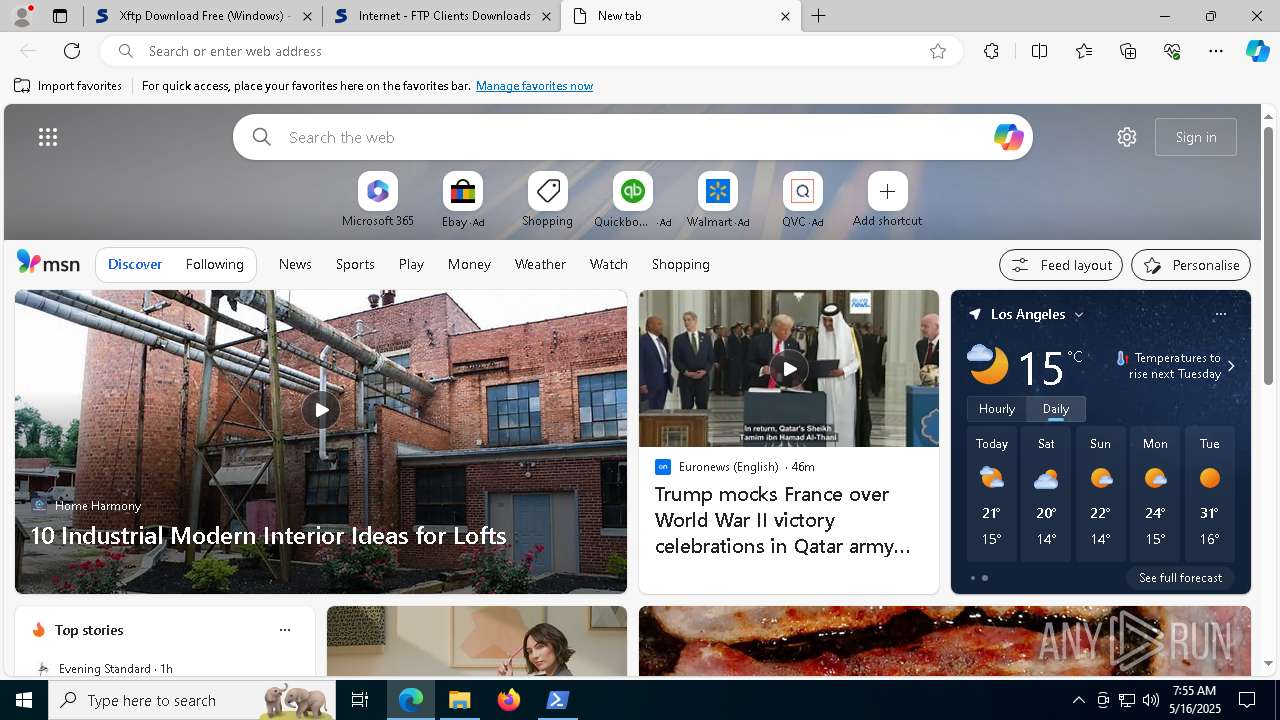Open Sports in msn menu

click(355, 264)
